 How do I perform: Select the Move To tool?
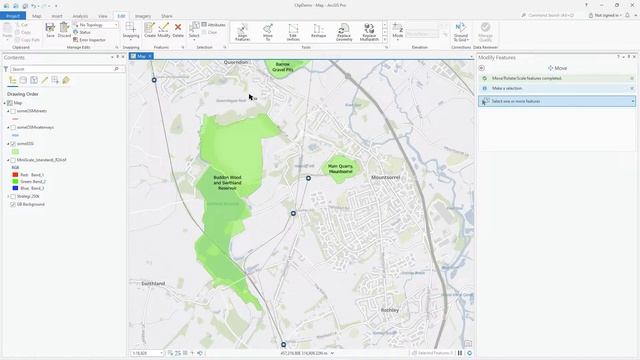268,32
